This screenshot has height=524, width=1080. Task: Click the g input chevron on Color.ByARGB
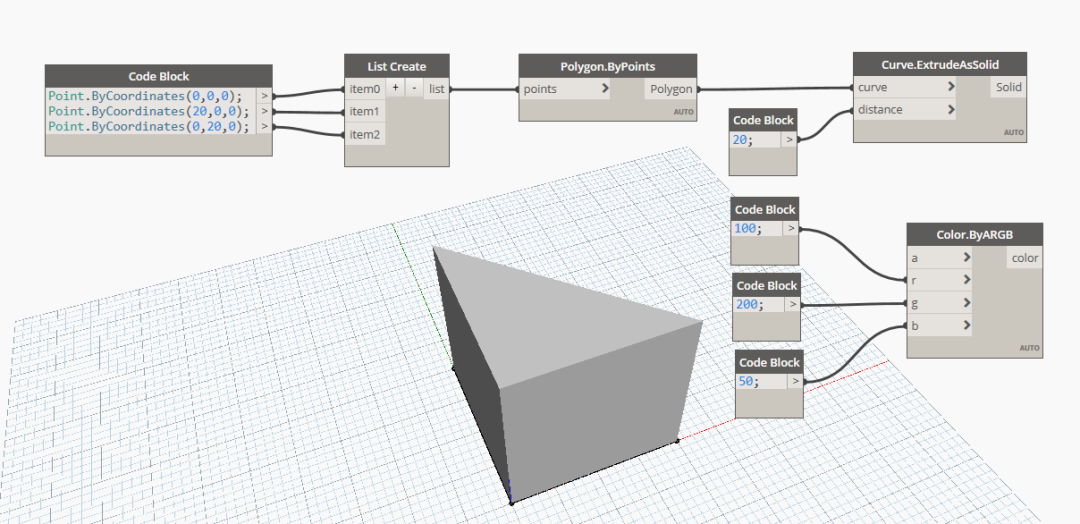coord(967,303)
